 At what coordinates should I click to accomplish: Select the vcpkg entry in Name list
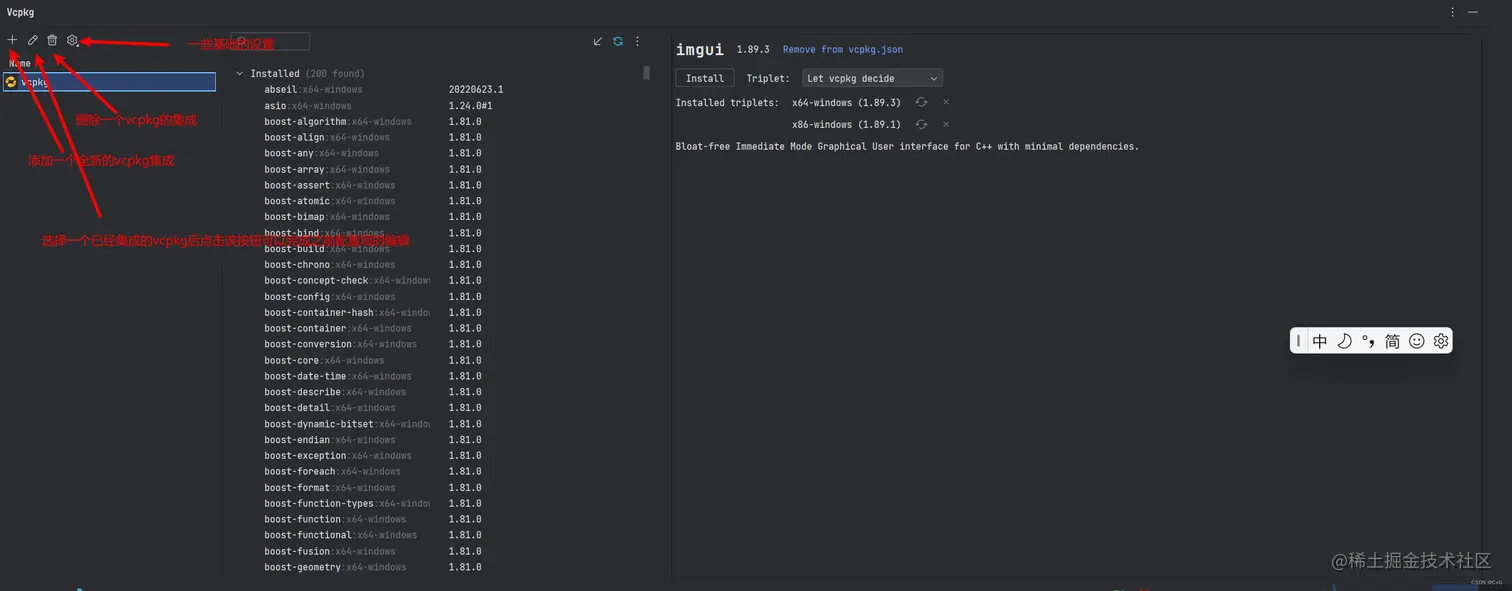(109, 82)
